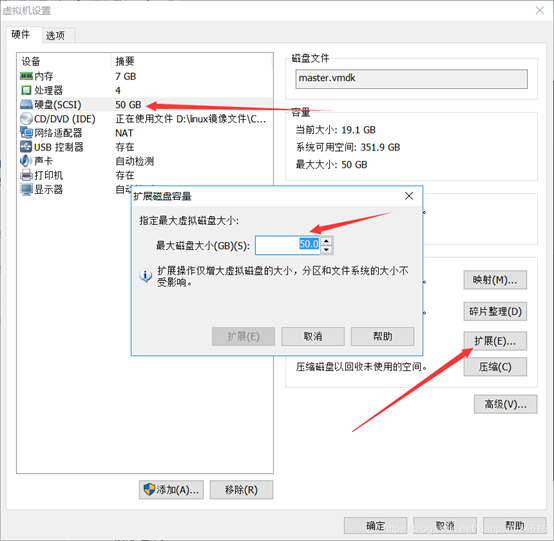This screenshot has height=541, width=554.
Task: Click the shield icon on 添加 button
Action: pyautogui.click(x=149, y=489)
